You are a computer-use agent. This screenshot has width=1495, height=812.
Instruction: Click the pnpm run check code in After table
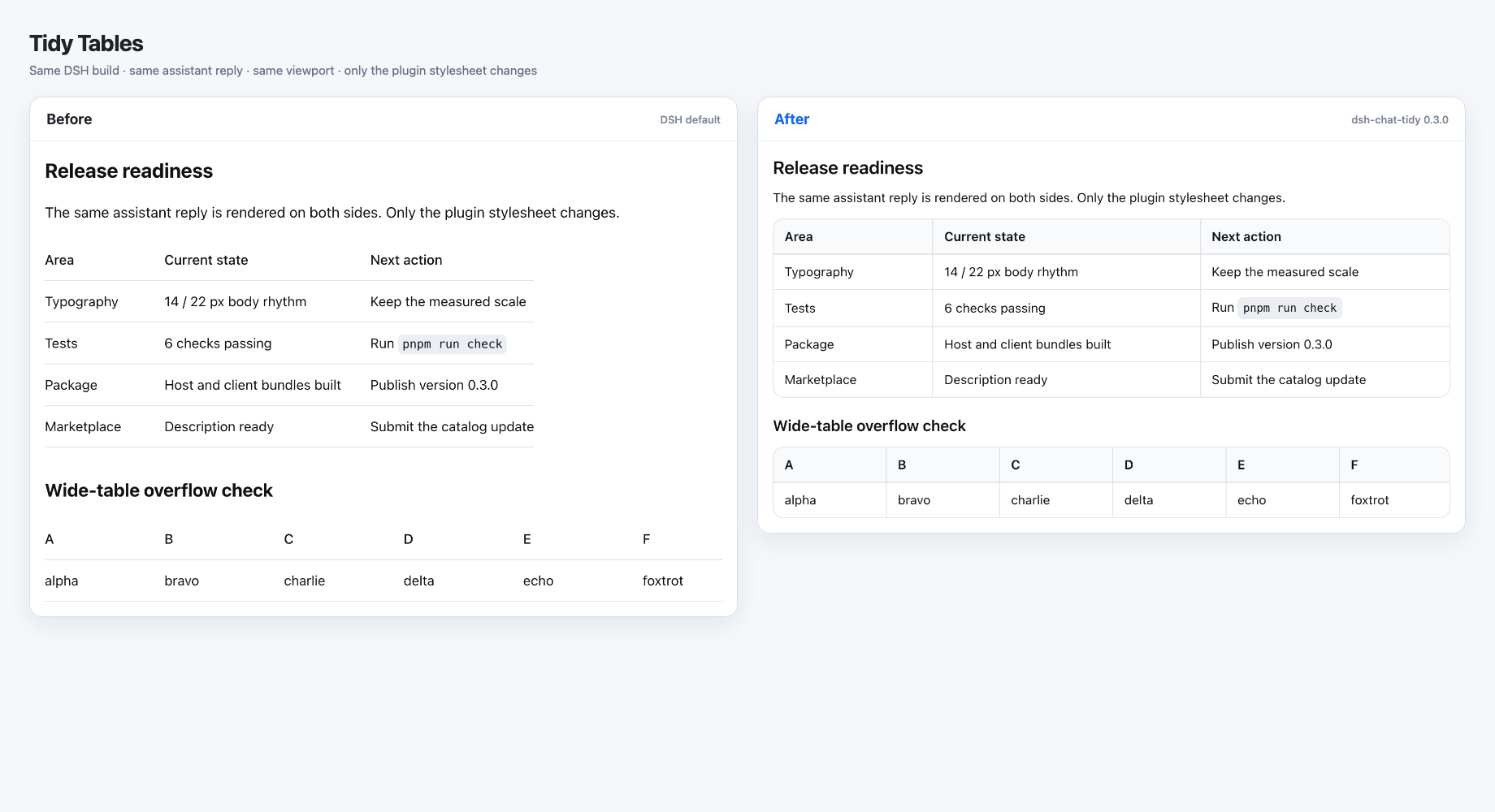[1289, 309]
